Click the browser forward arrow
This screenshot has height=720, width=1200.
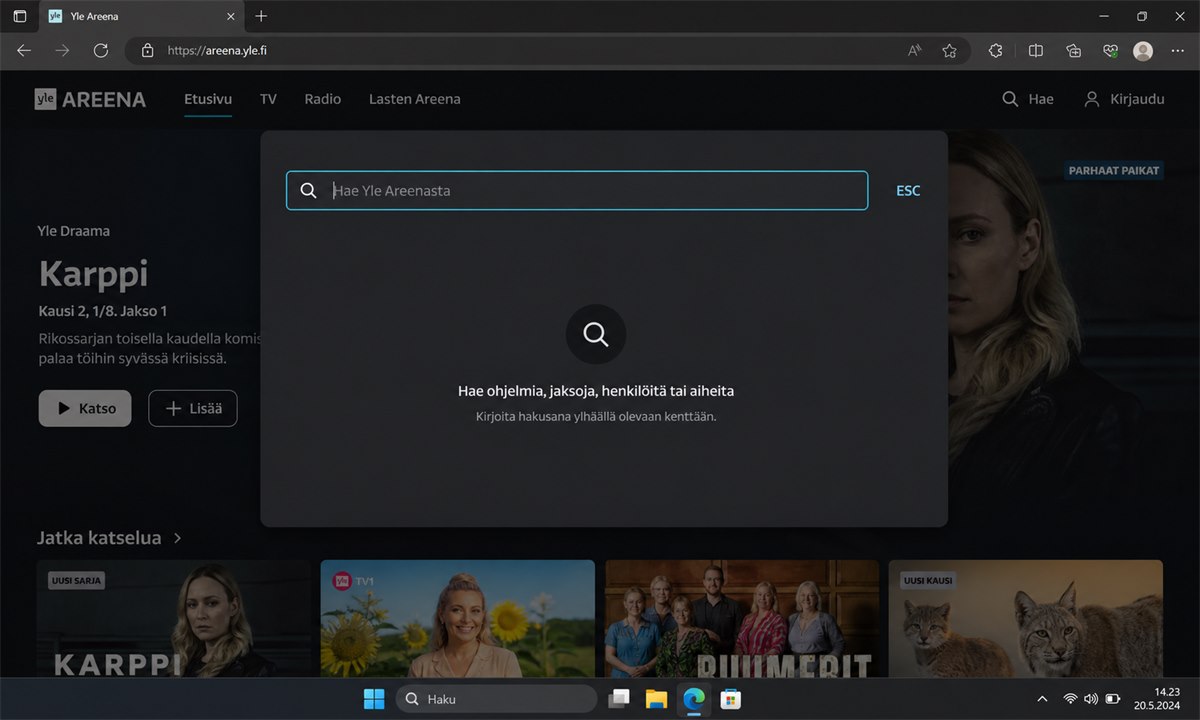click(62, 51)
